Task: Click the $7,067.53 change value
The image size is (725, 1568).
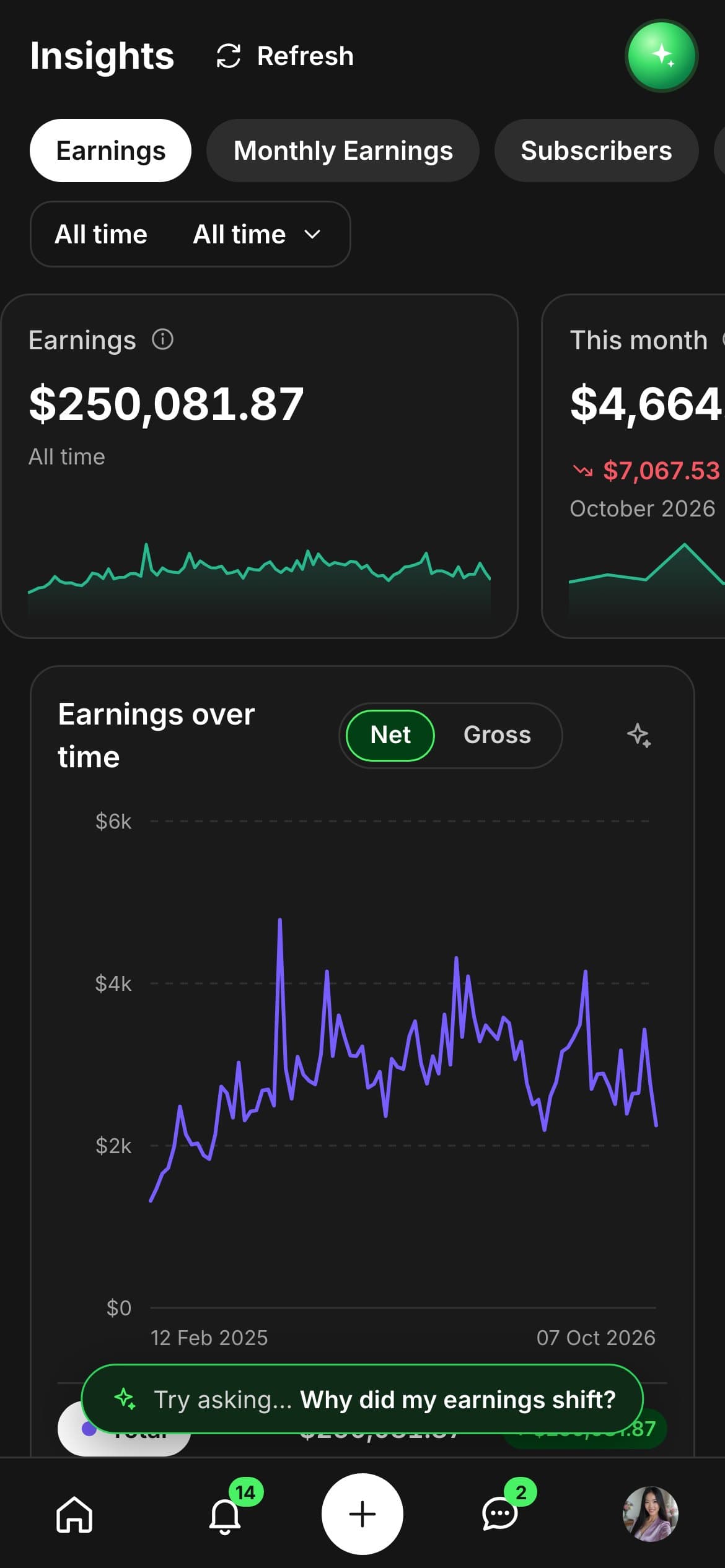Action: (x=661, y=471)
